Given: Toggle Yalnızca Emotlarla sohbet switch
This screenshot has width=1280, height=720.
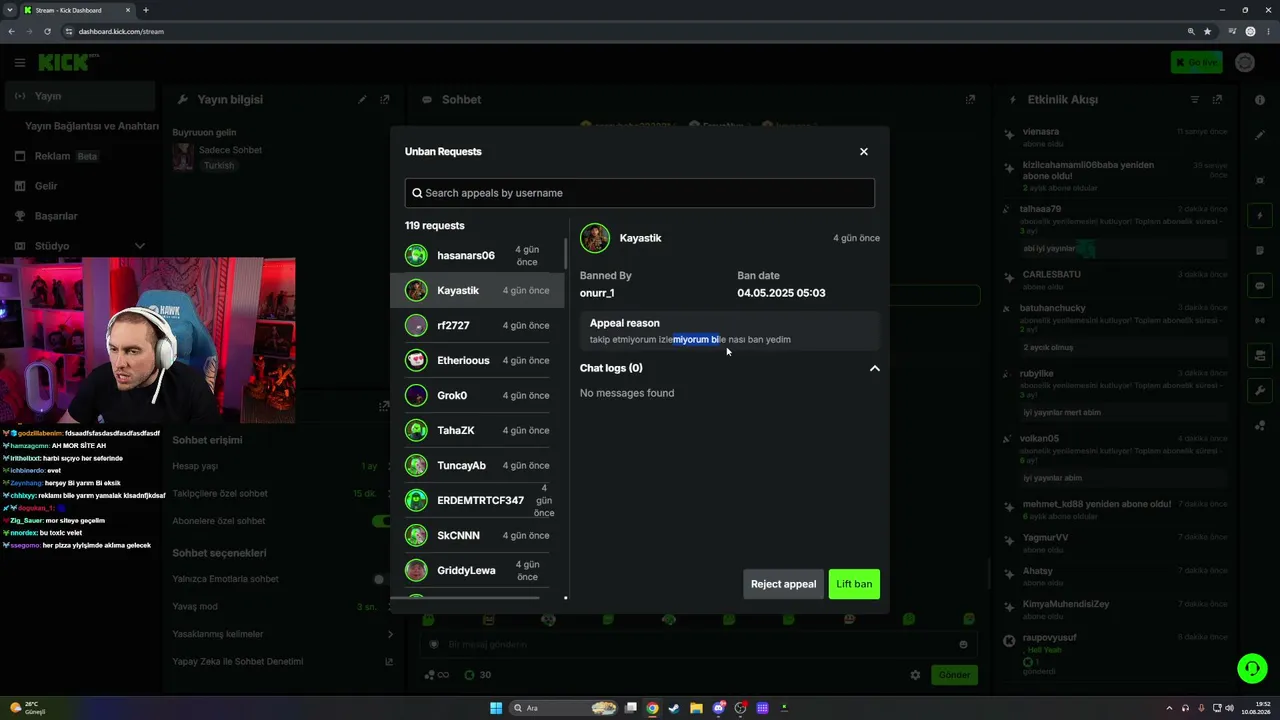Looking at the screenshot, I should coord(380,579).
